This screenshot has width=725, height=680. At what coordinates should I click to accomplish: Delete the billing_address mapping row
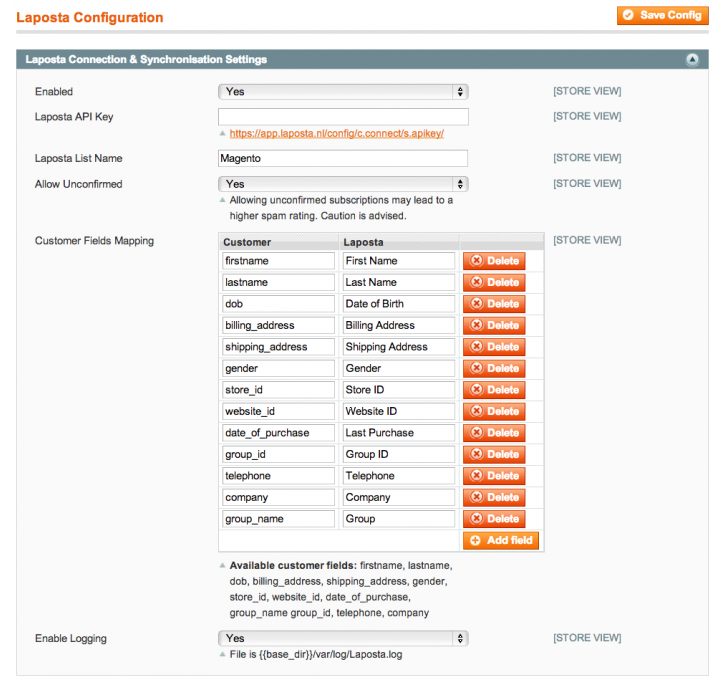pos(494,325)
